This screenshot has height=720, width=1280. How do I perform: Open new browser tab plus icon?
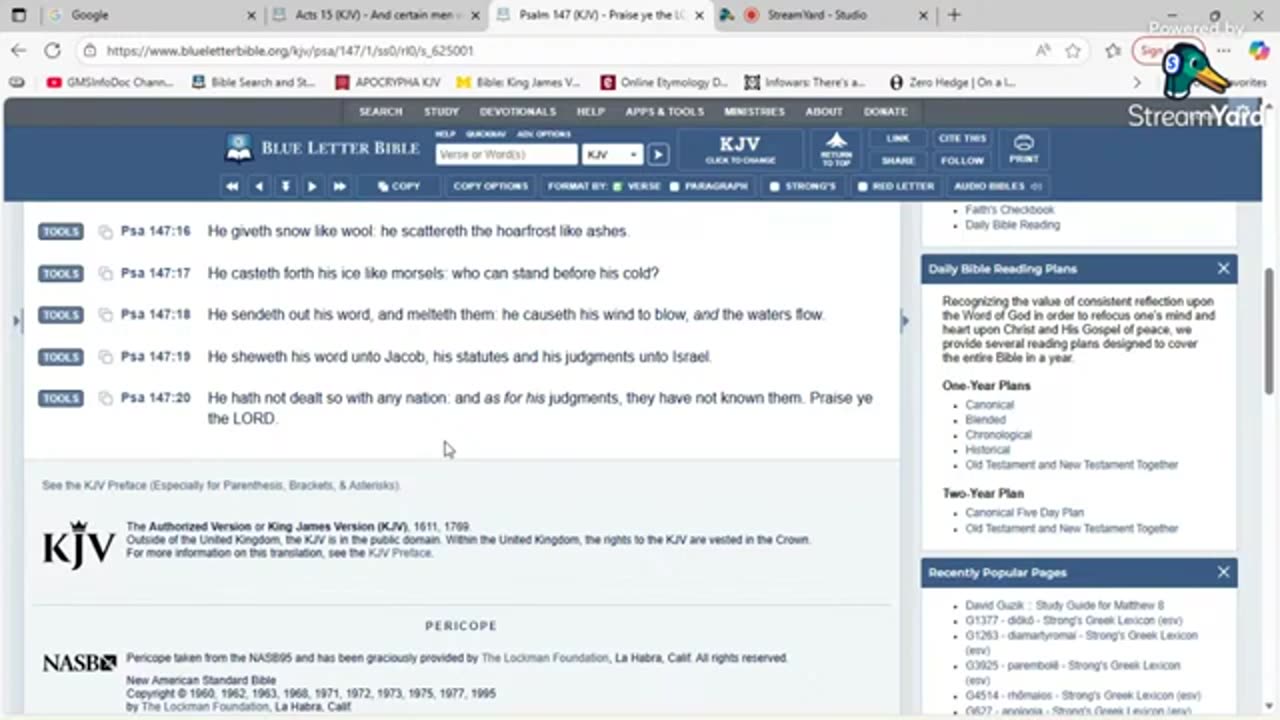pyautogui.click(x=953, y=15)
